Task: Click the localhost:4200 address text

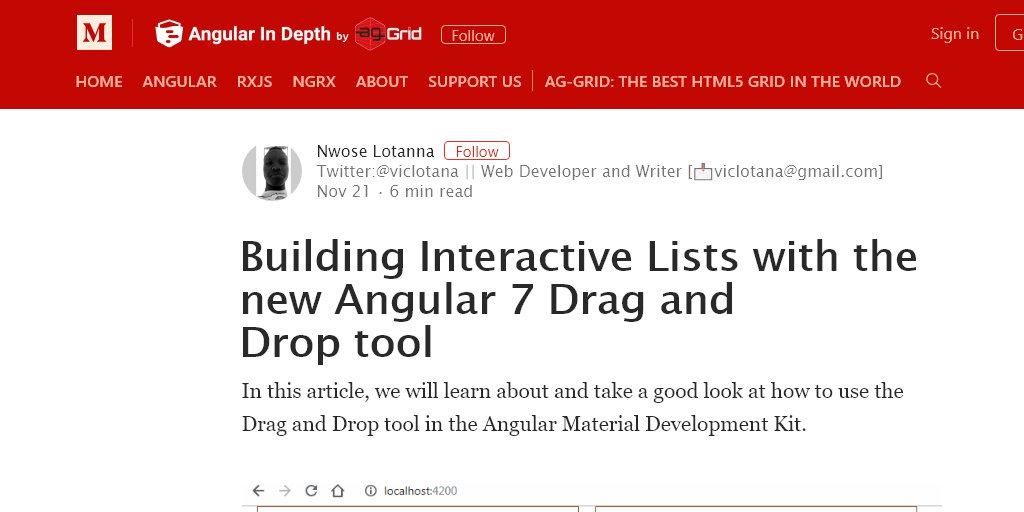Action: tap(421, 491)
